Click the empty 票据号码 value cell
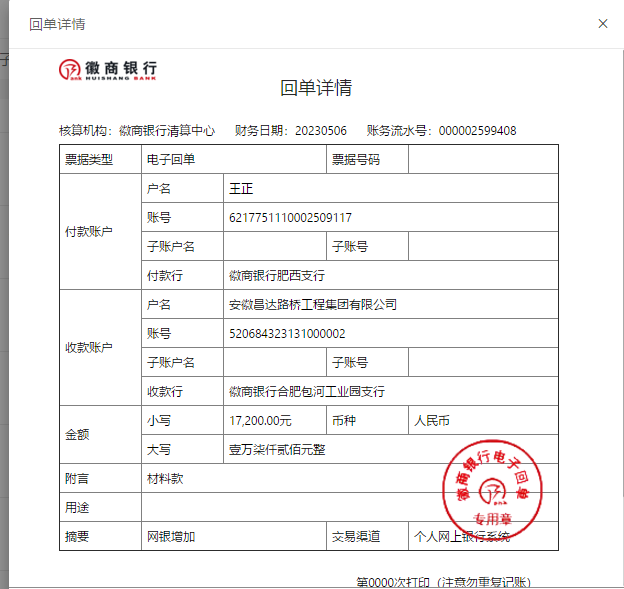Image resolution: width=624 pixels, height=589 pixels. pos(482,159)
